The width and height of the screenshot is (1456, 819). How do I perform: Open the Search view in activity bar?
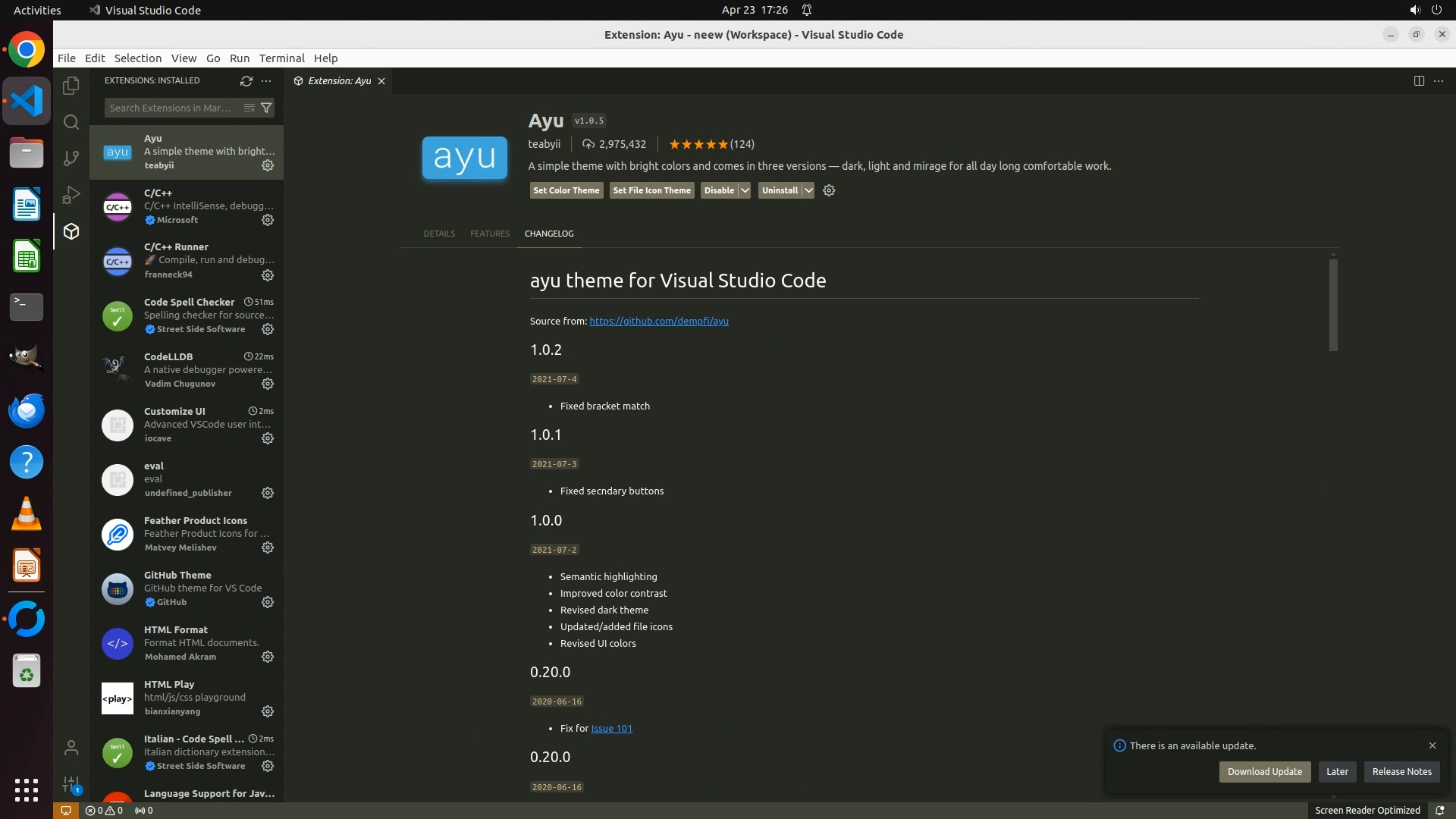pyautogui.click(x=71, y=122)
